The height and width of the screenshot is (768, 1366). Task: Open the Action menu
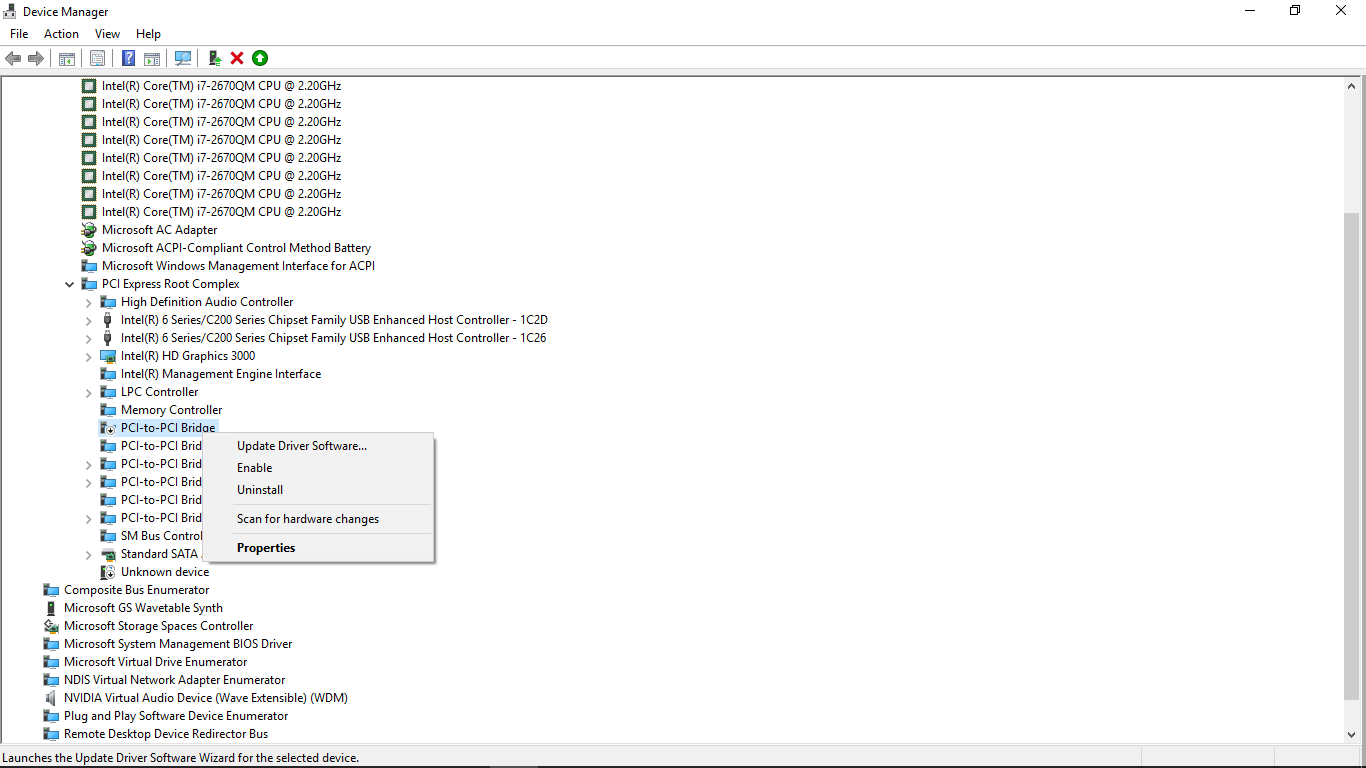click(61, 34)
